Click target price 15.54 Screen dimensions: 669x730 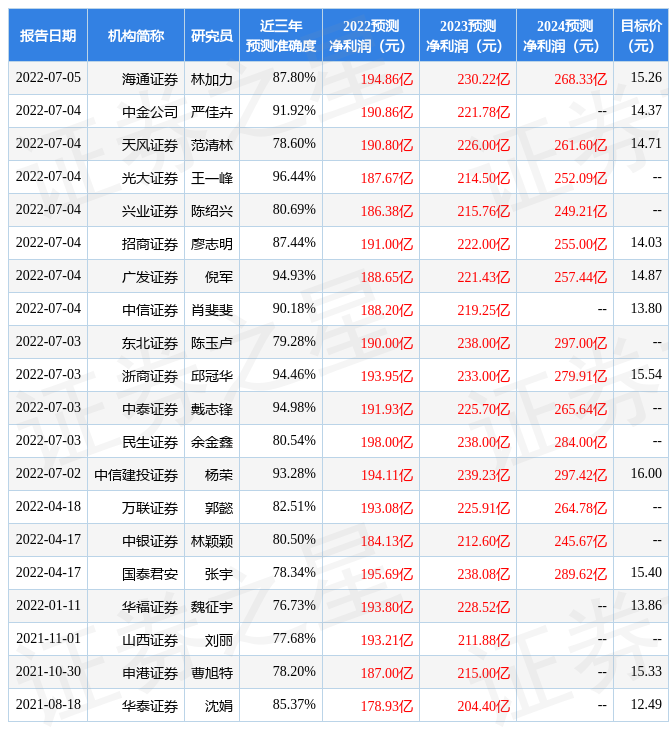(646, 374)
